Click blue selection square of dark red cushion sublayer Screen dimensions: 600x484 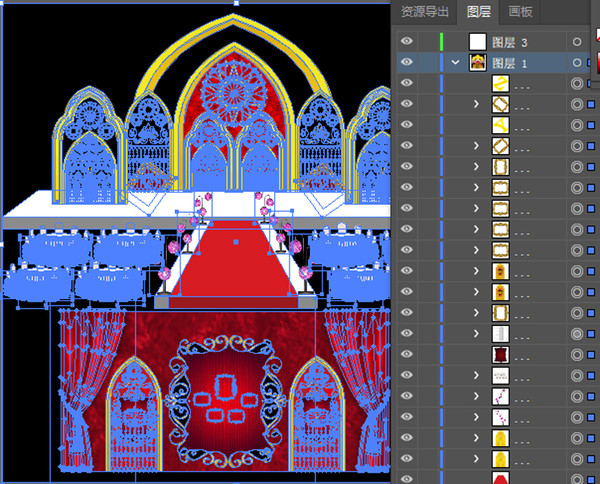(x=591, y=355)
